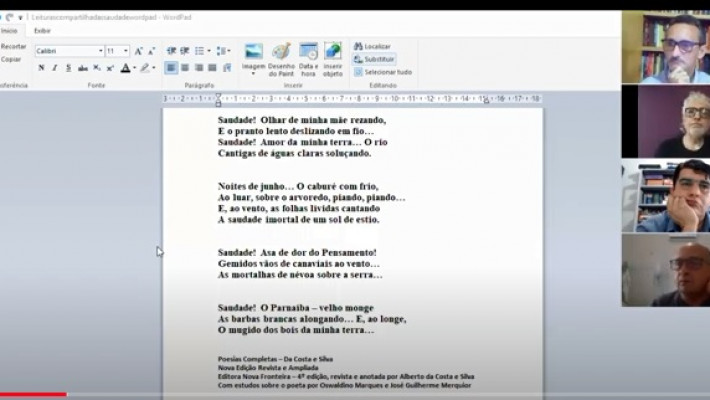Click the red video progress bar
710x400 pixels.
click(x=34, y=395)
